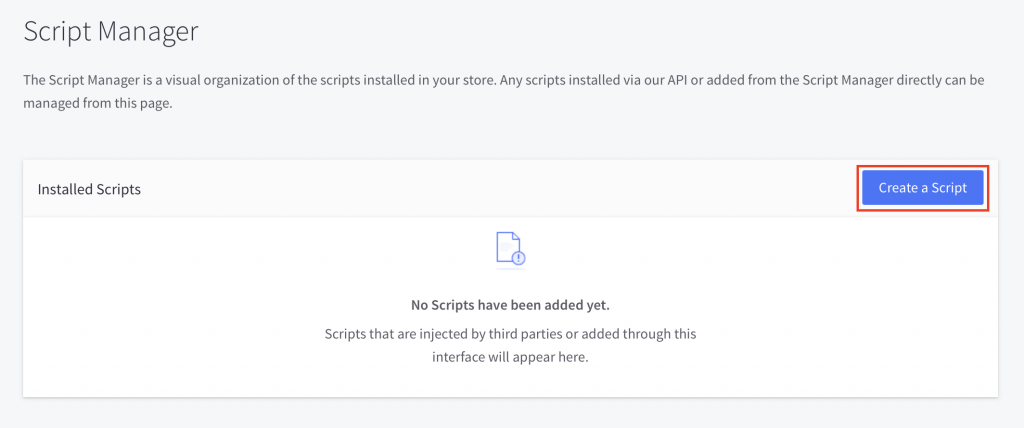Select the Script Manager page heading
1024x428 pixels.
click(111, 31)
